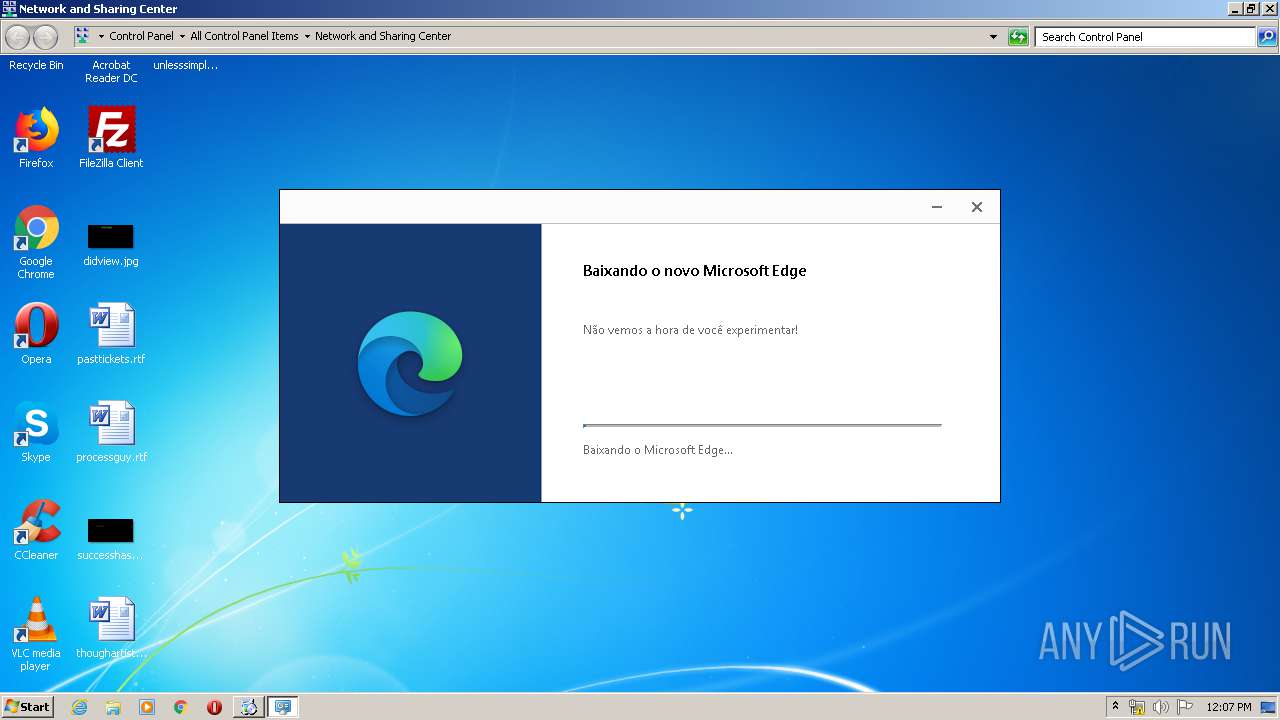The height and width of the screenshot is (720, 1280).
Task: Click the Edge download progress bar
Action: (762, 425)
